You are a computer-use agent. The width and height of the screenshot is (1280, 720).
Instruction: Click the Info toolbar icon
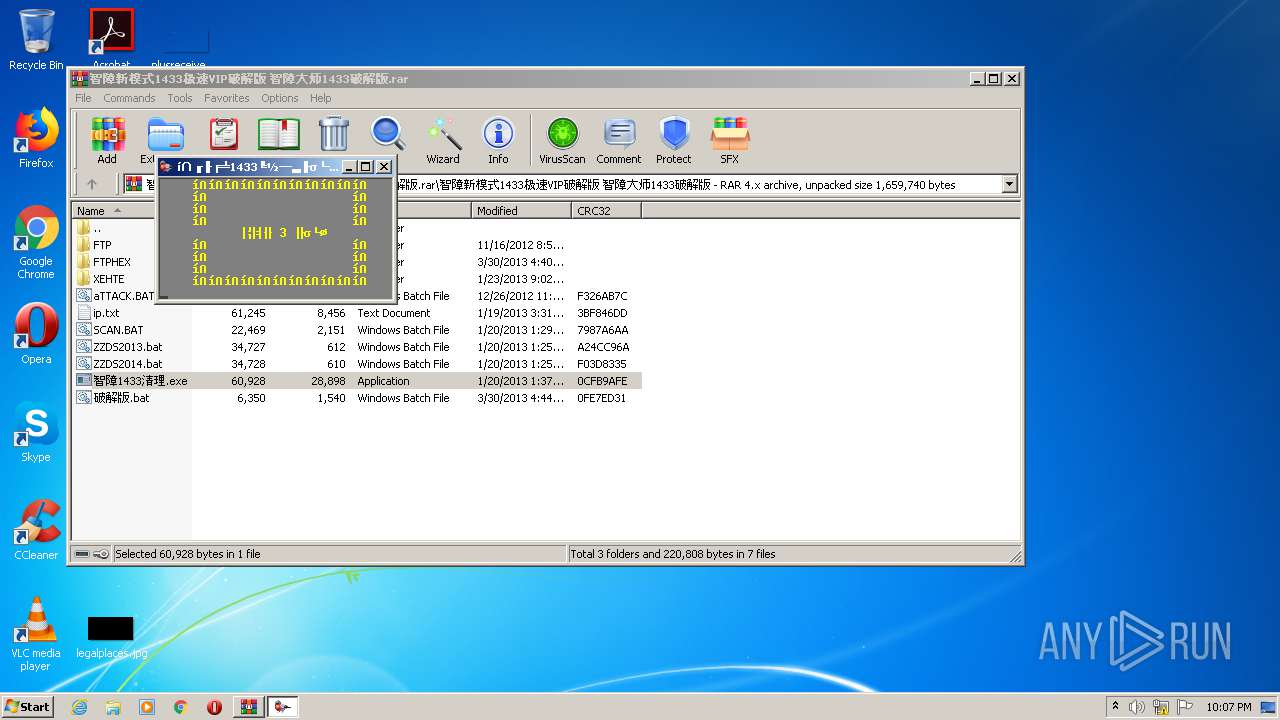coord(498,141)
